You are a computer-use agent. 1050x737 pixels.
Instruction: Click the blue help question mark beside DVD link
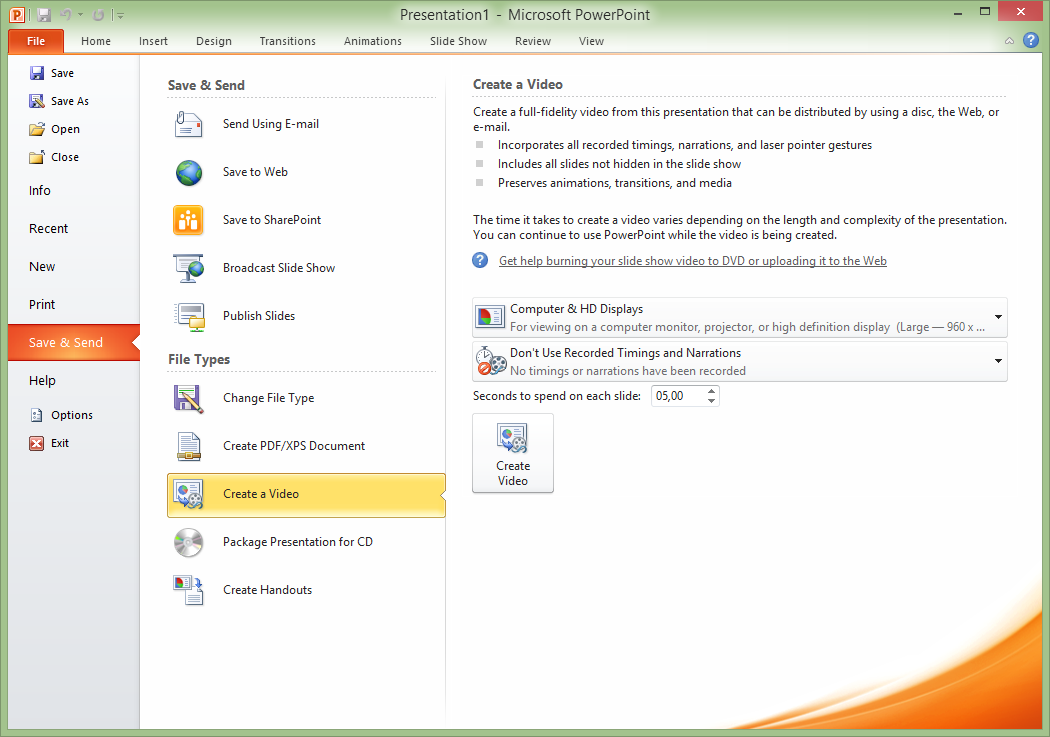pos(480,260)
